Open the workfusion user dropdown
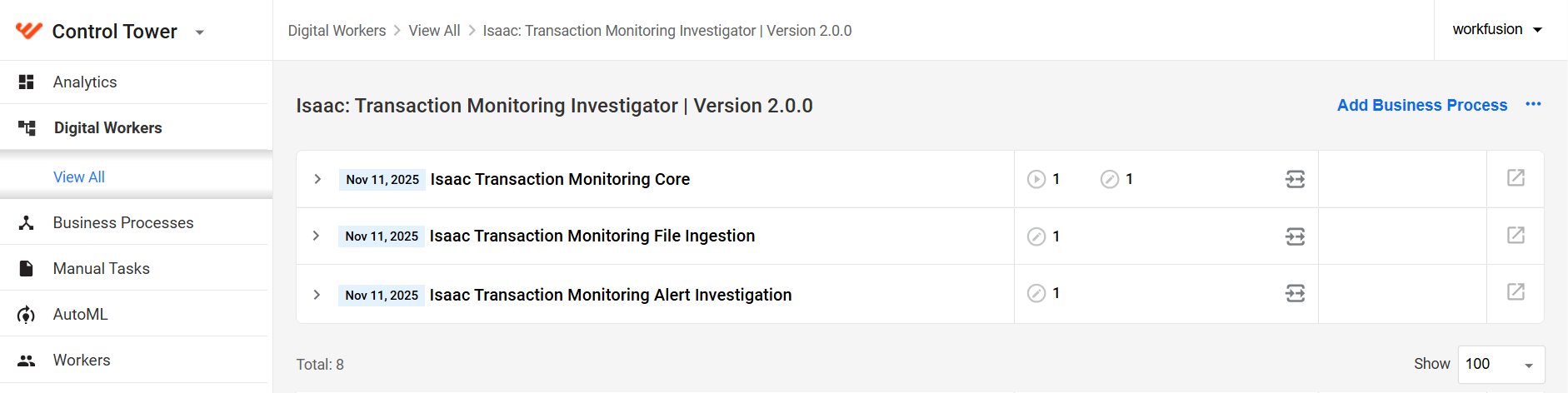The image size is (1568, 393). click(x=1498, y=29)
